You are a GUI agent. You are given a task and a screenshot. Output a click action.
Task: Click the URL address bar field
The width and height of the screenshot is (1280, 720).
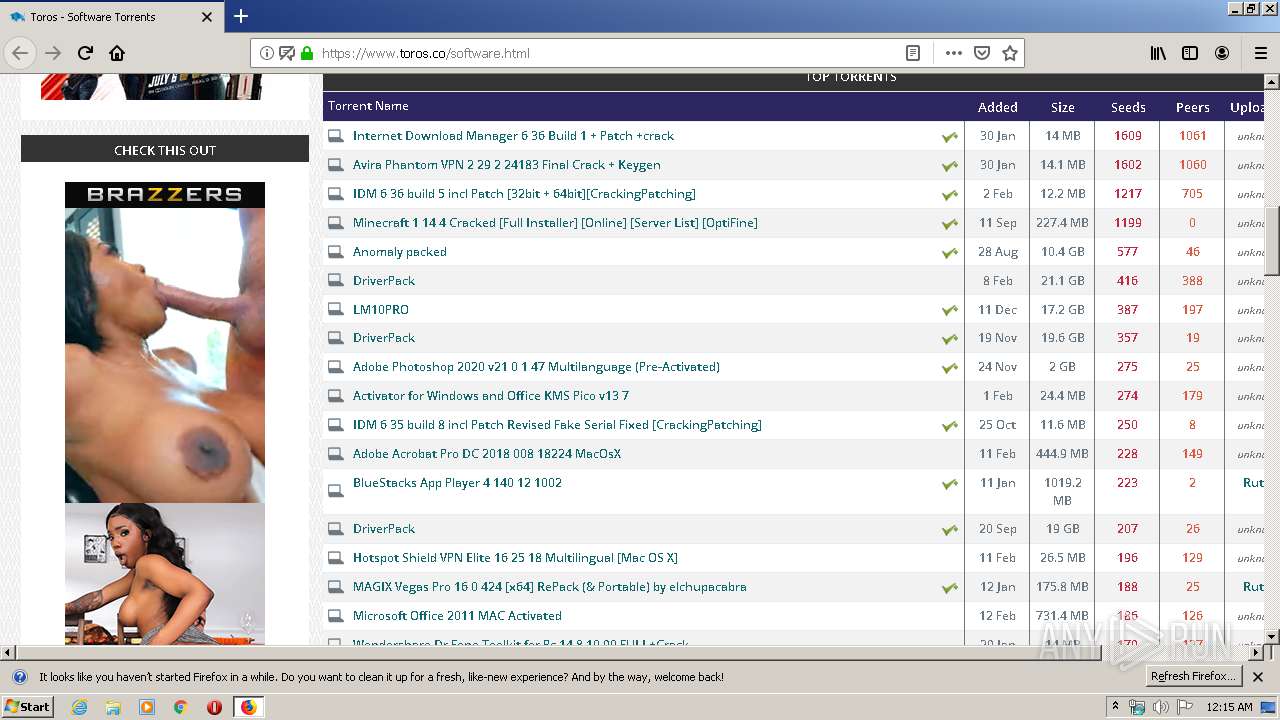pyautogui.click(x=610, y=53)
